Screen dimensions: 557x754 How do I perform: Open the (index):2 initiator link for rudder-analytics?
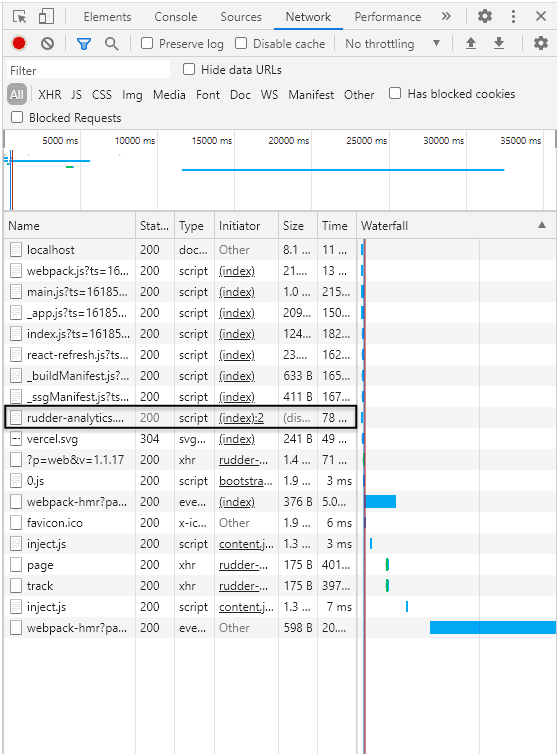click(241, 417)
